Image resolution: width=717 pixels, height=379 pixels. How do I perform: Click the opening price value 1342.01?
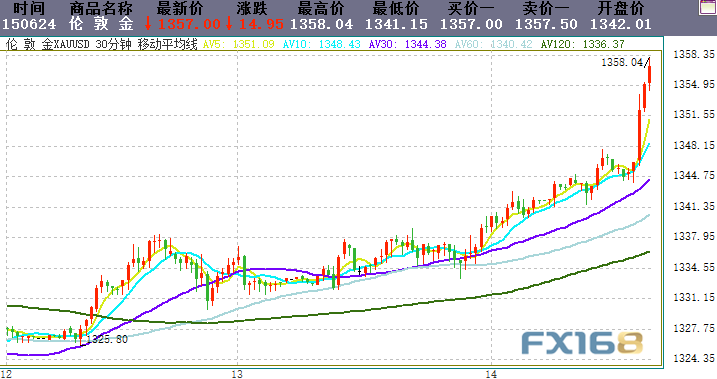pos(621,24)
